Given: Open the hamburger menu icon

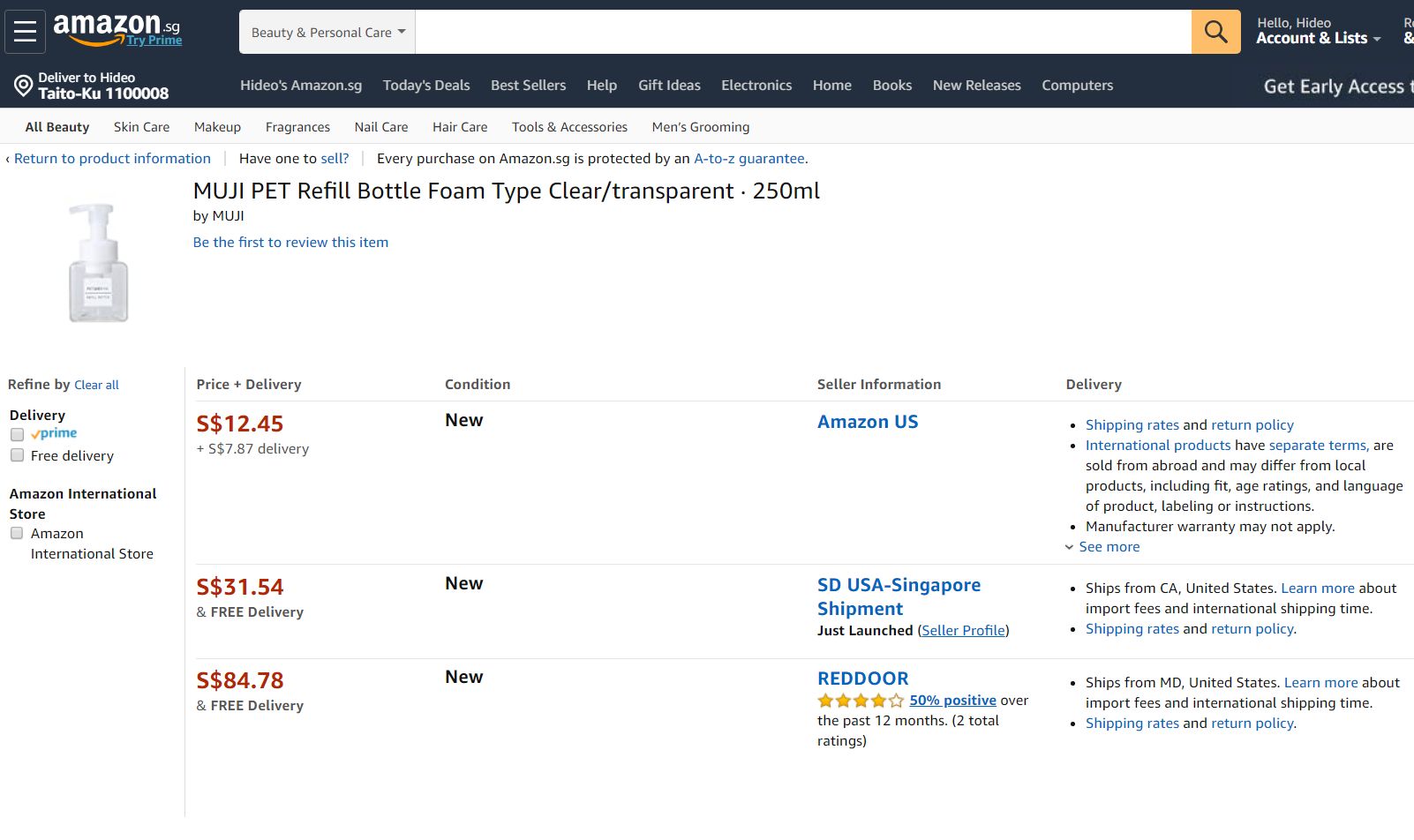Looking at the screenshot, I should [25, 32].
